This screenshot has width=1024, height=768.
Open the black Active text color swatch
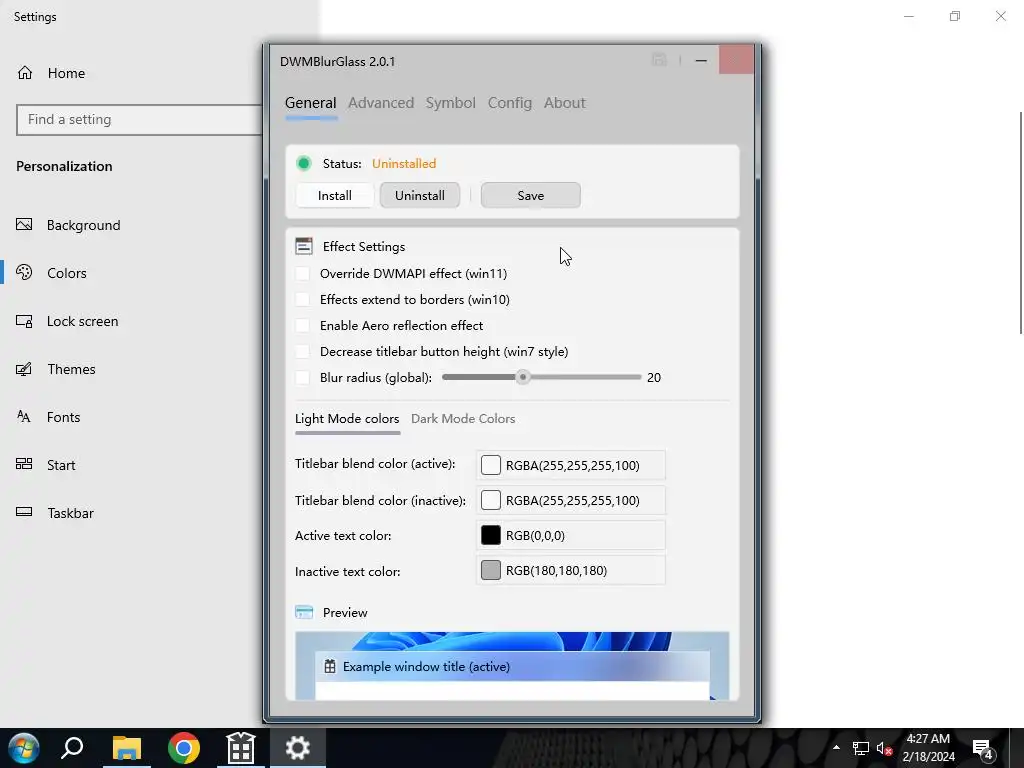pos(490,536)
